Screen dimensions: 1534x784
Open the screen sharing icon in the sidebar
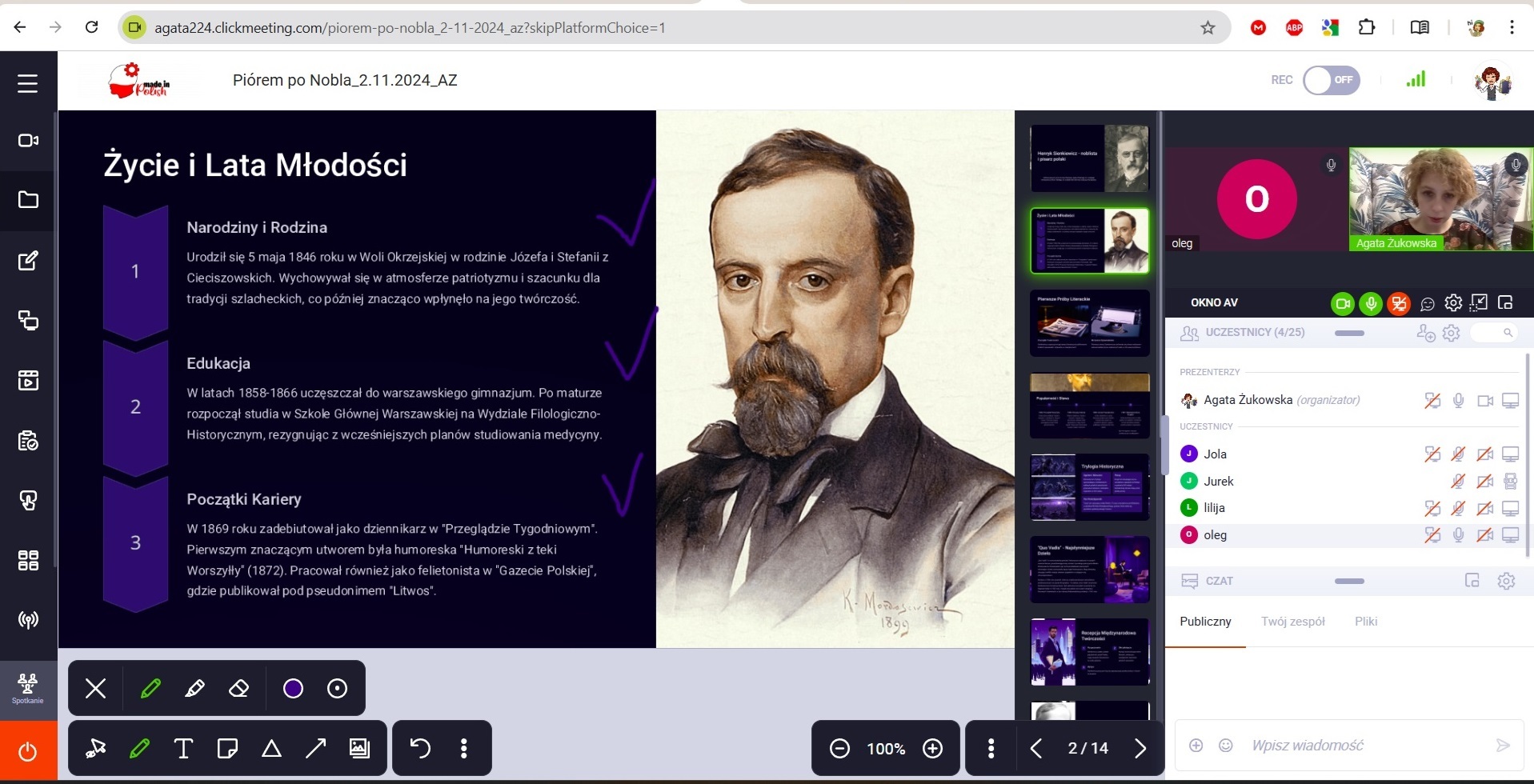point(28,320)
